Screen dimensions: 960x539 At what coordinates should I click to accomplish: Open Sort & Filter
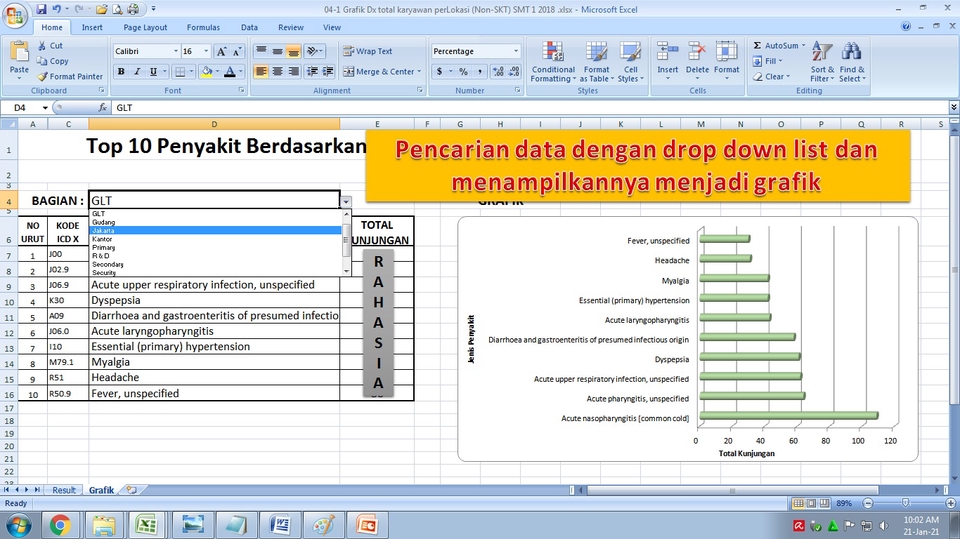click(x=822, y=61)
